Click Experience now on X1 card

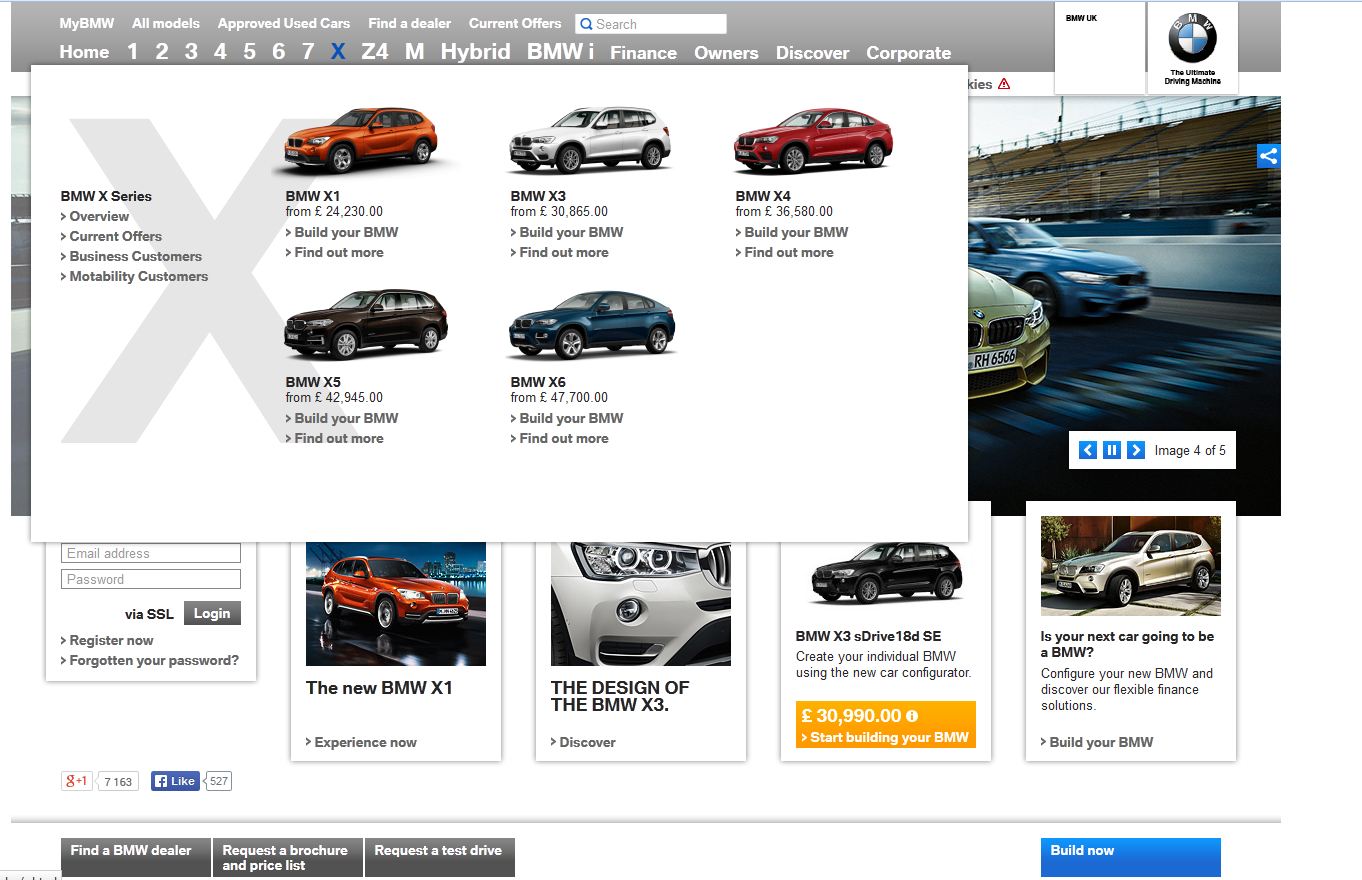[361, 742]
